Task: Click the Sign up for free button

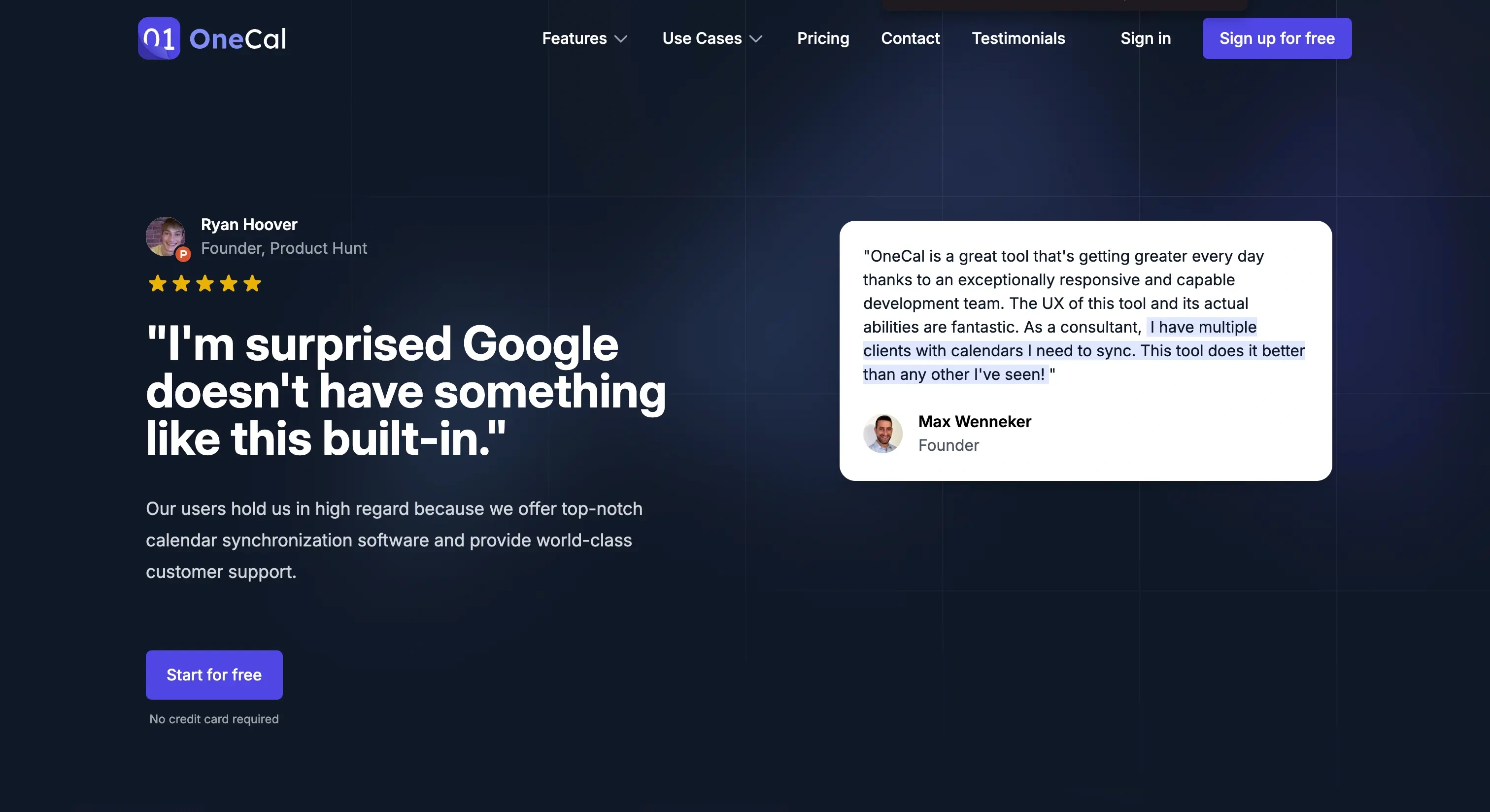Action: (x=1278, y=38)
